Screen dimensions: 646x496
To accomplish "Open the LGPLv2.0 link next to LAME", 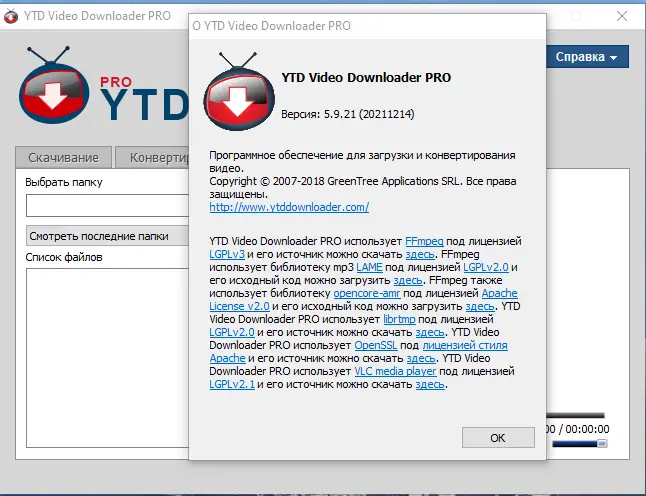I will (486, 267).
